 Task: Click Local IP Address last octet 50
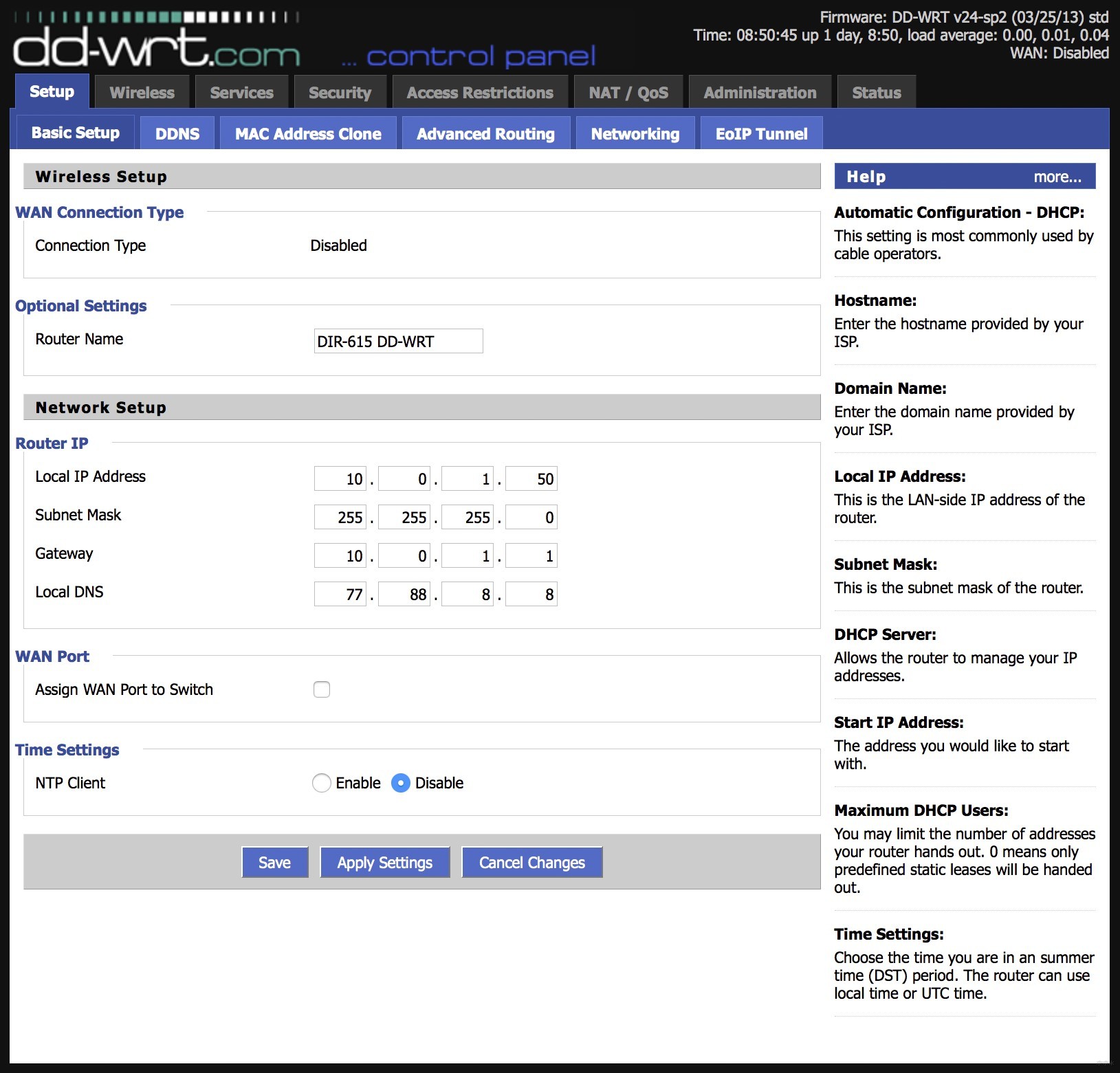click(531, 478)
